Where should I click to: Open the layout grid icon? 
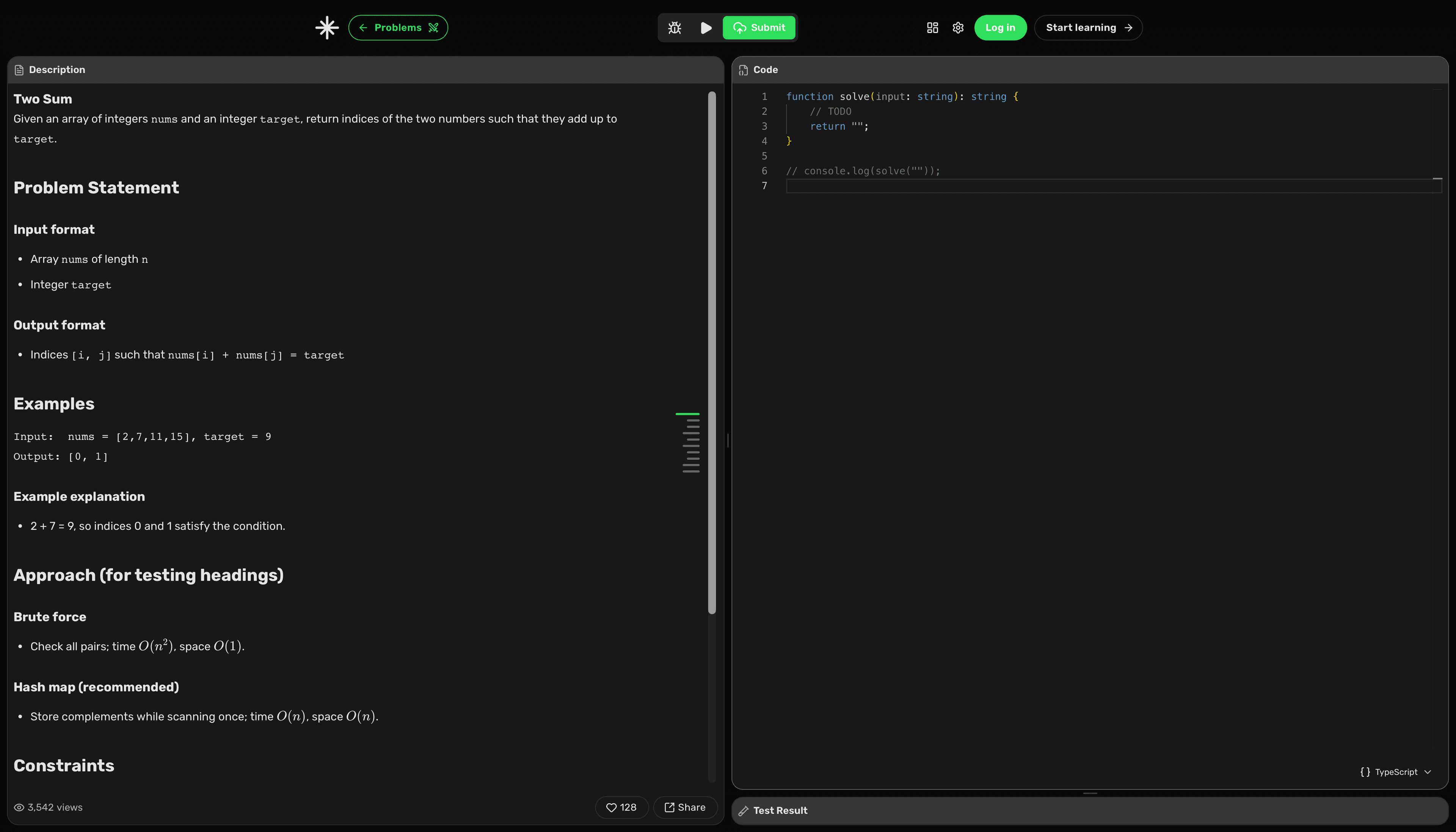click(x=932, y=27)
